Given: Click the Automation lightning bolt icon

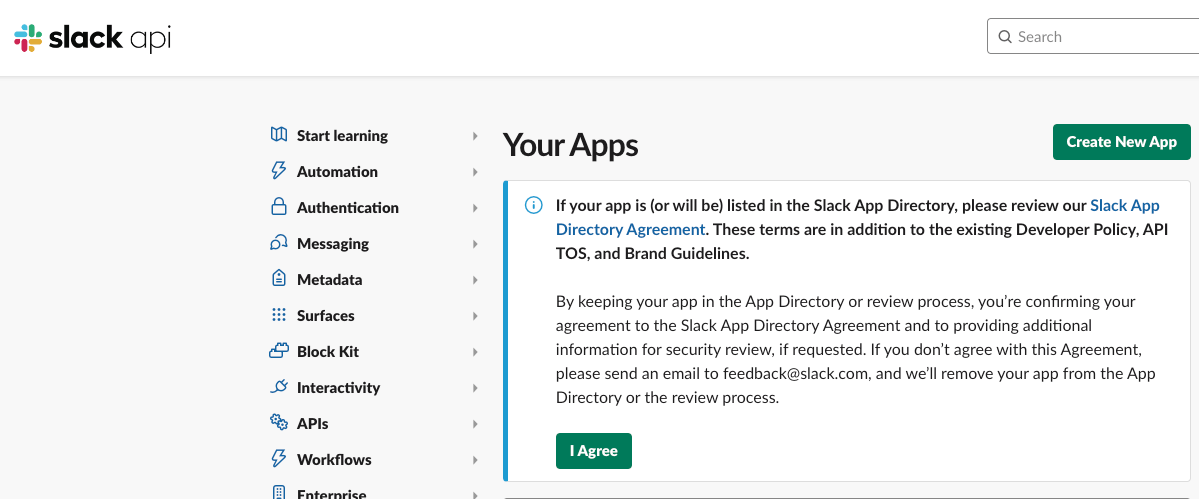Looking at the screenshot, I should click(x=279, y=170).
